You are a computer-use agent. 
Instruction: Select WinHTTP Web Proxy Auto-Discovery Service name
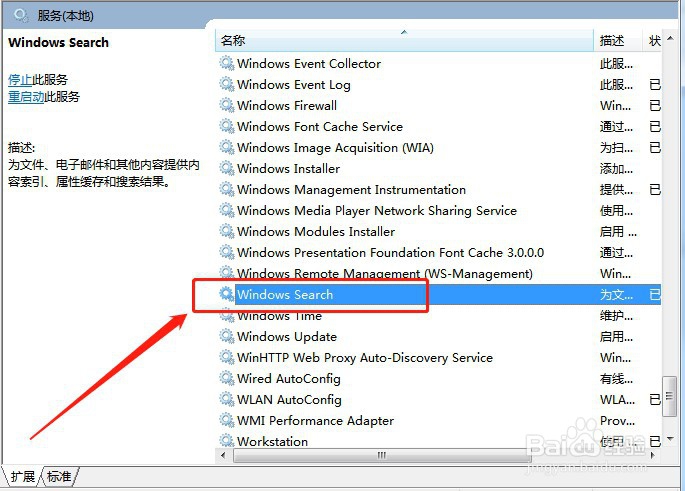coord(365,357)
